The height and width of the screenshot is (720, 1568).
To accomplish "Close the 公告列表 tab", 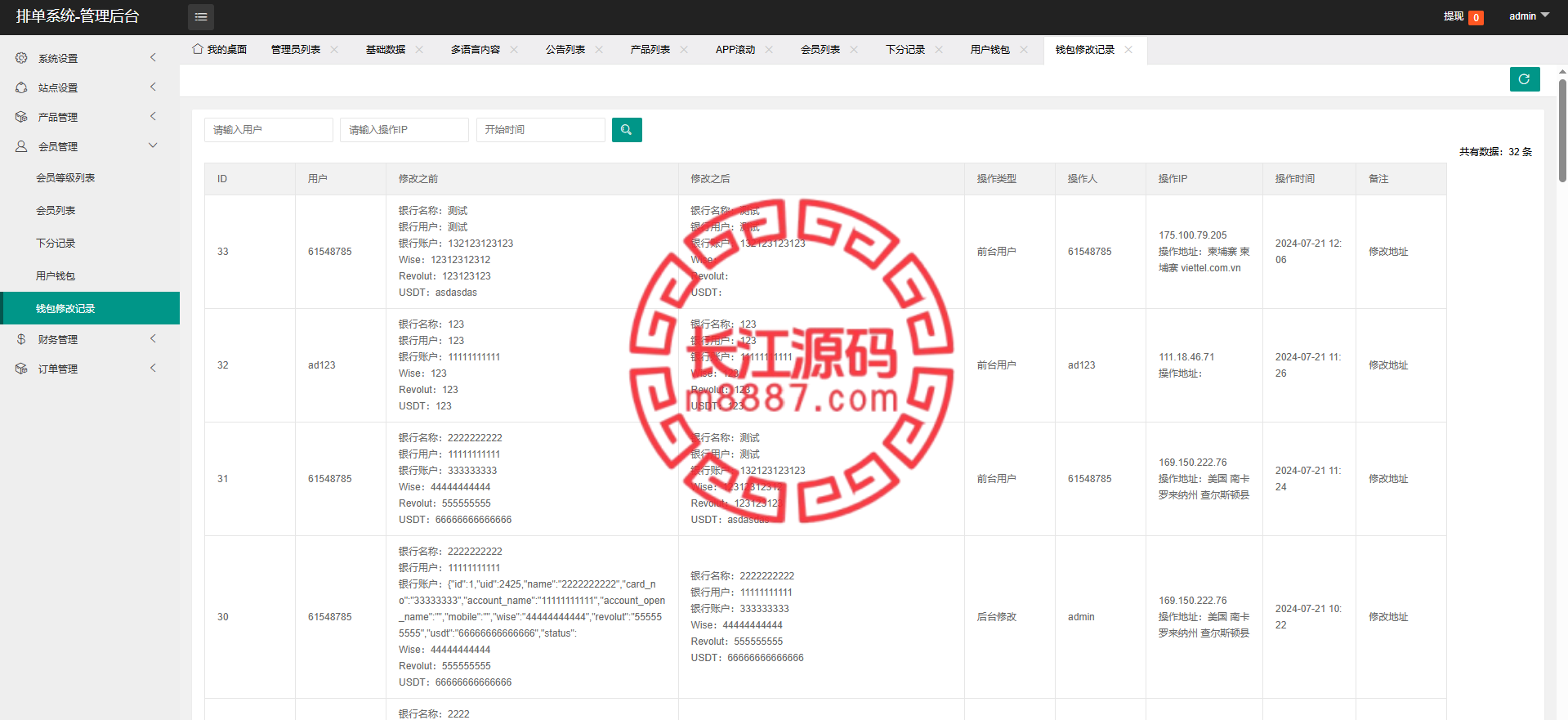I will point(599,50).
